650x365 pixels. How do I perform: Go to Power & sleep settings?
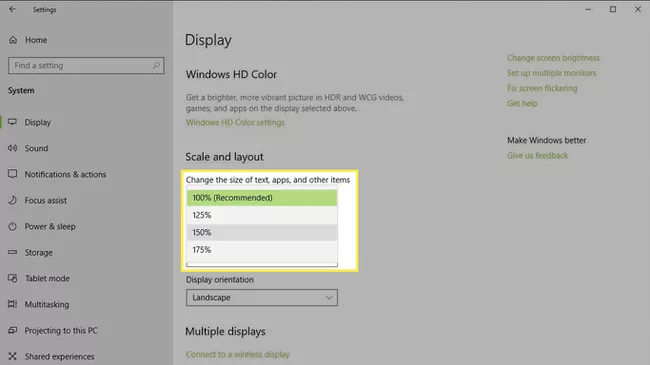(50, 226)
